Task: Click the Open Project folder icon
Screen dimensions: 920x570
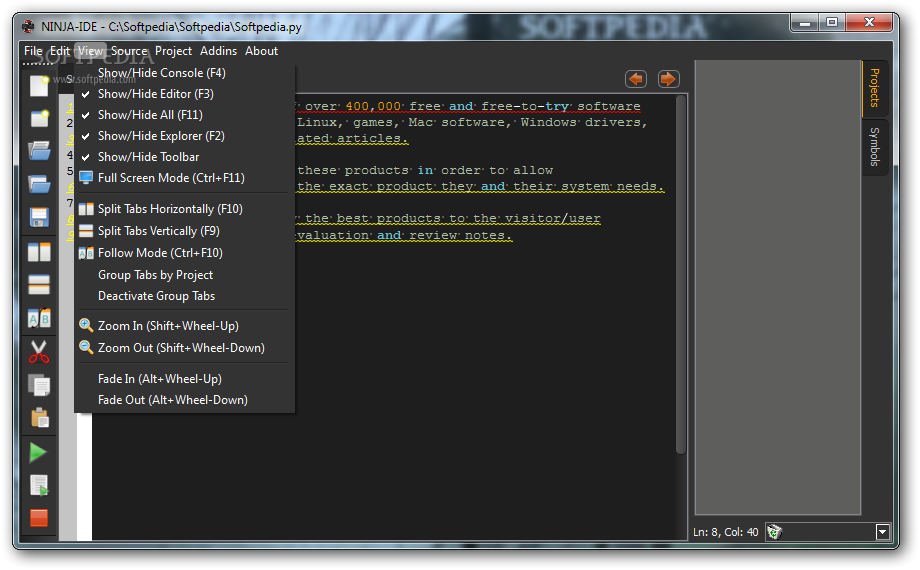Action: 39,184
